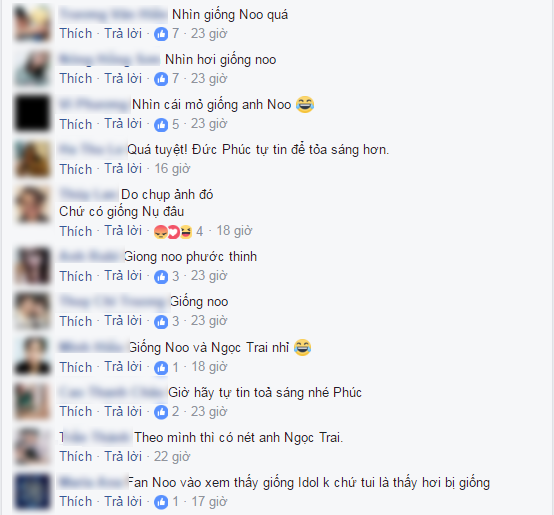Image resolution: width=554 pixels, height=515 pixels.
Task: Click like icon on 'Nhìn giống Noo quá'
Action: click(161, 34)
